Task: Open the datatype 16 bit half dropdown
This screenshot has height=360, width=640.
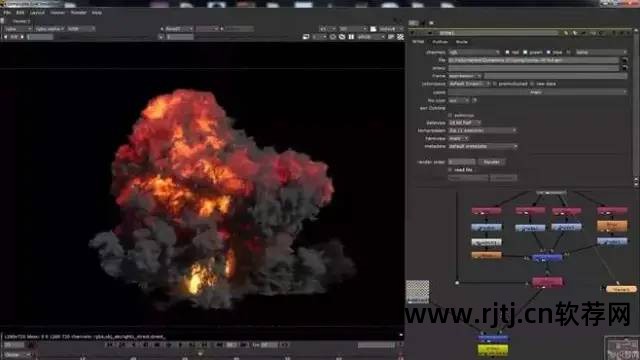Action: click(x=465, y=122)
